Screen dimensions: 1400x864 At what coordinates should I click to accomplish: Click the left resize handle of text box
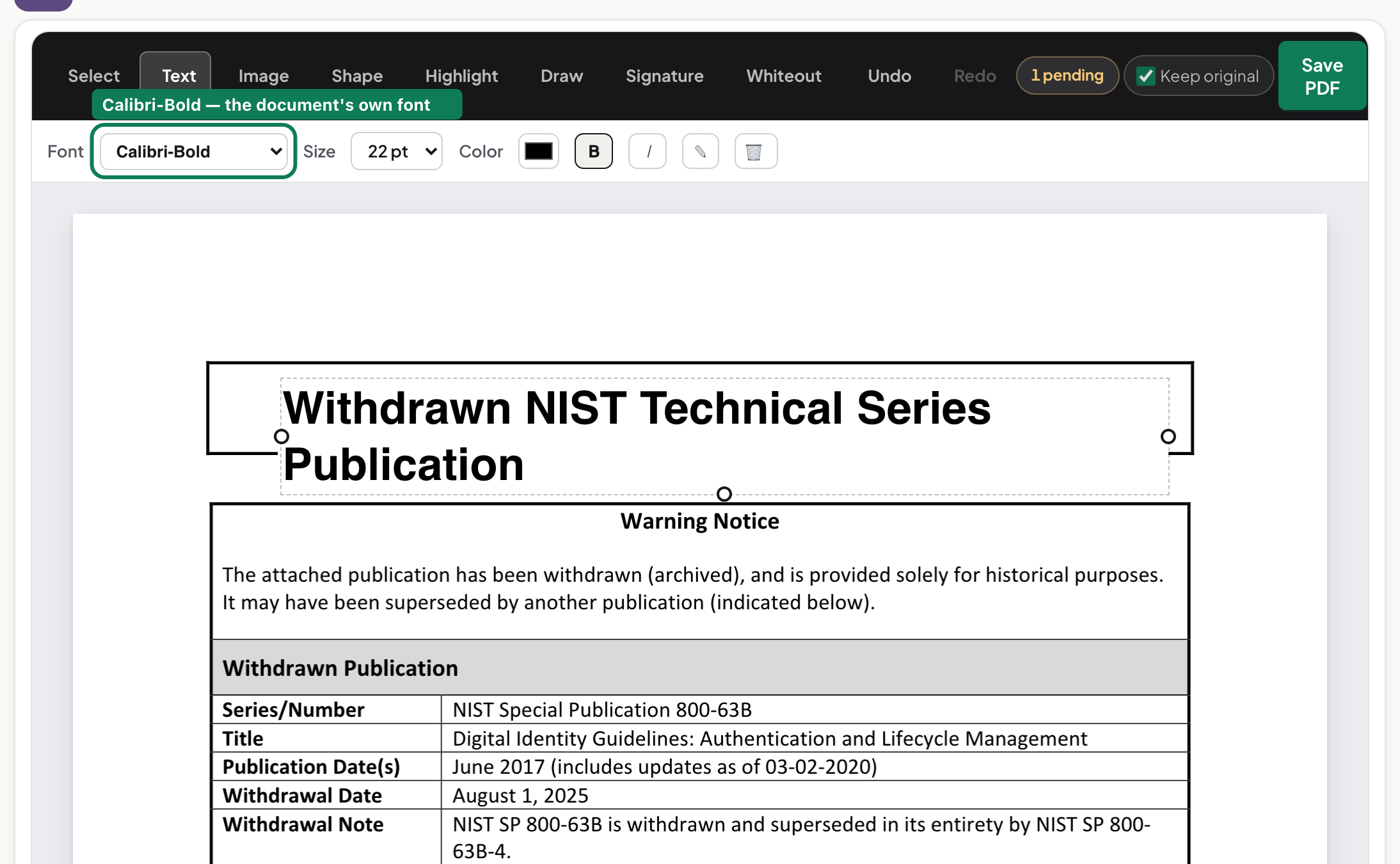pos(282,436)
